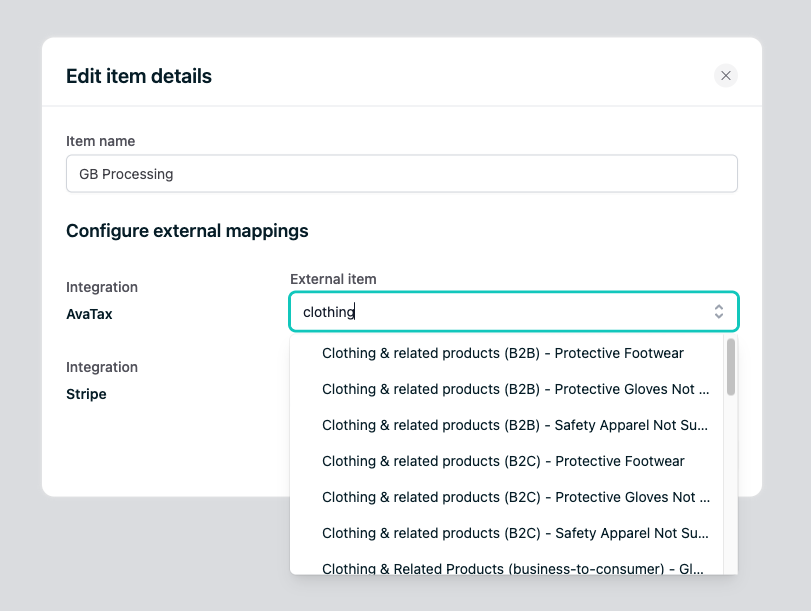The width and height of the screenshot is (811, 611).
Task: Click the dropdown list scrollbar thumb
Action: pyautogui.click(x=730, y=367)
